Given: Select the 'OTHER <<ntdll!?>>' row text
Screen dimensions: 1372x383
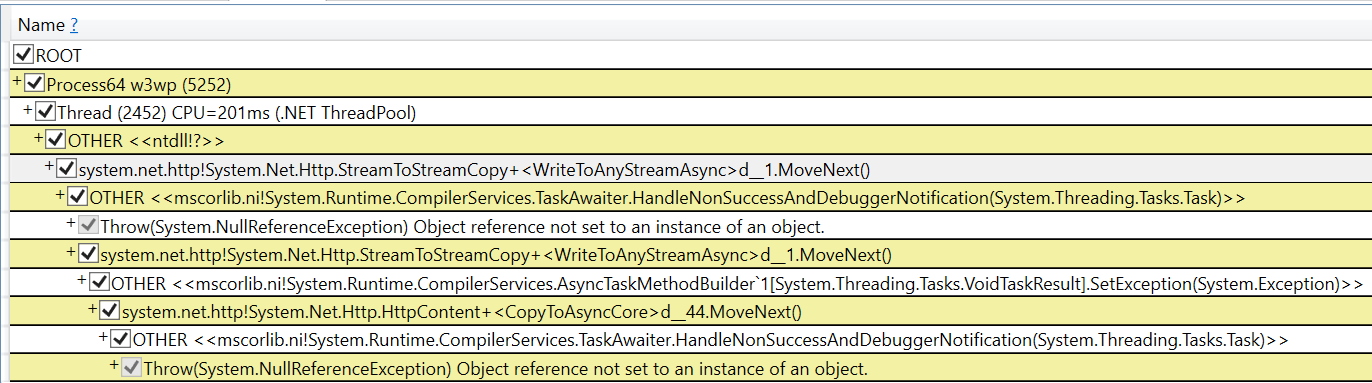Looking at the screenshot, I should pos(147,142).
